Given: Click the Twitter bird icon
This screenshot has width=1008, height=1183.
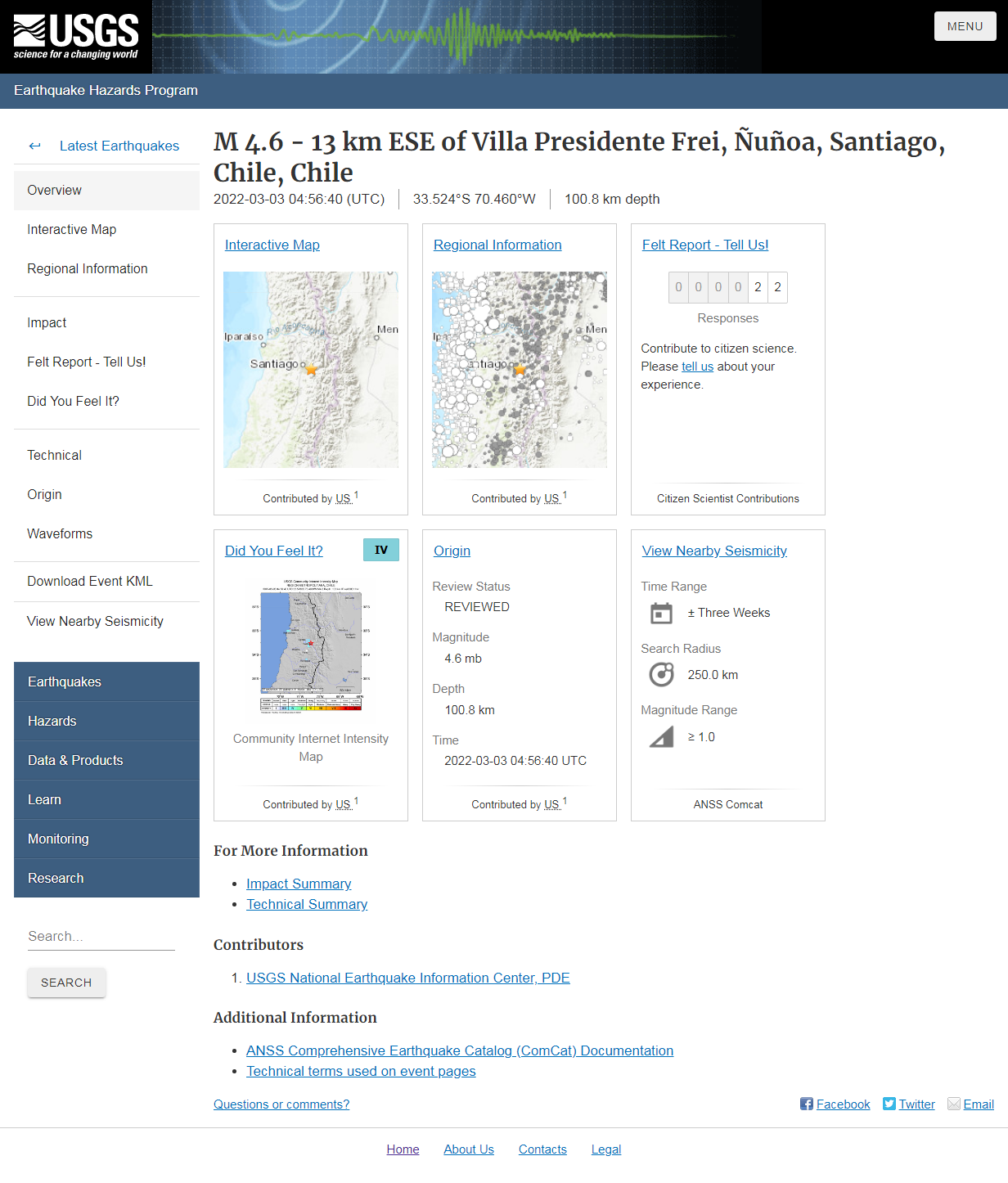Looking at the screenshot, I should (x=889, y=1104).
